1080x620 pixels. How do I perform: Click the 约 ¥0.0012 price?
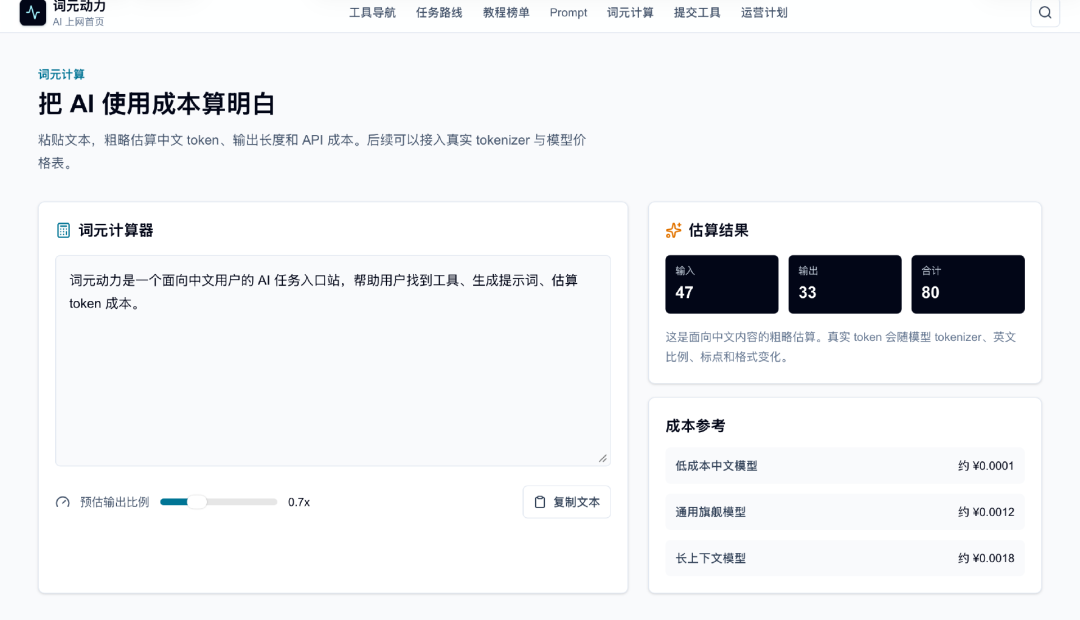[x=986, y=512]
